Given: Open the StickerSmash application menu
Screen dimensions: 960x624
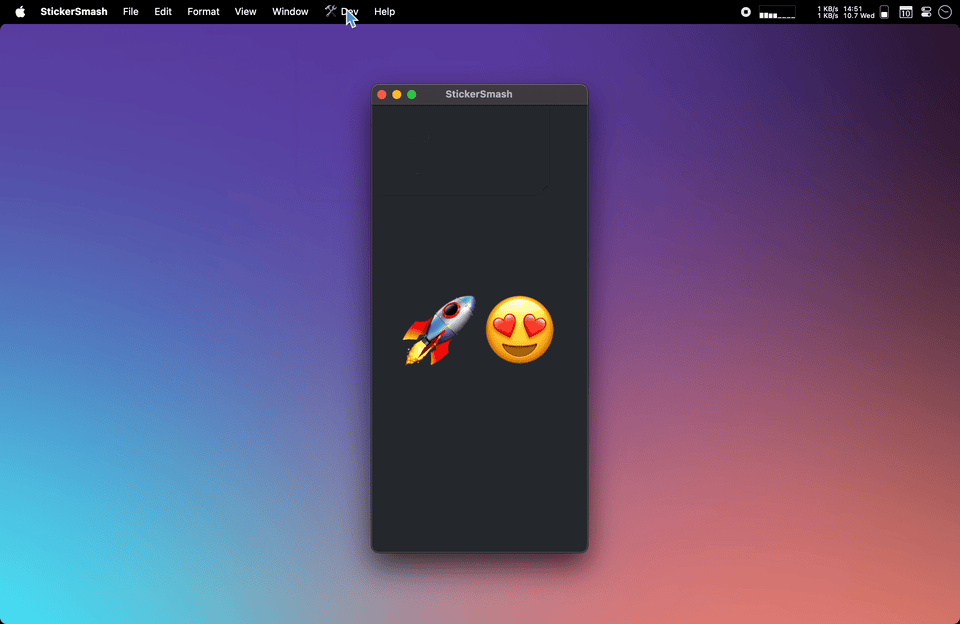Looking at the screenshot, I should pyautogui.click(x=73, y=12).
